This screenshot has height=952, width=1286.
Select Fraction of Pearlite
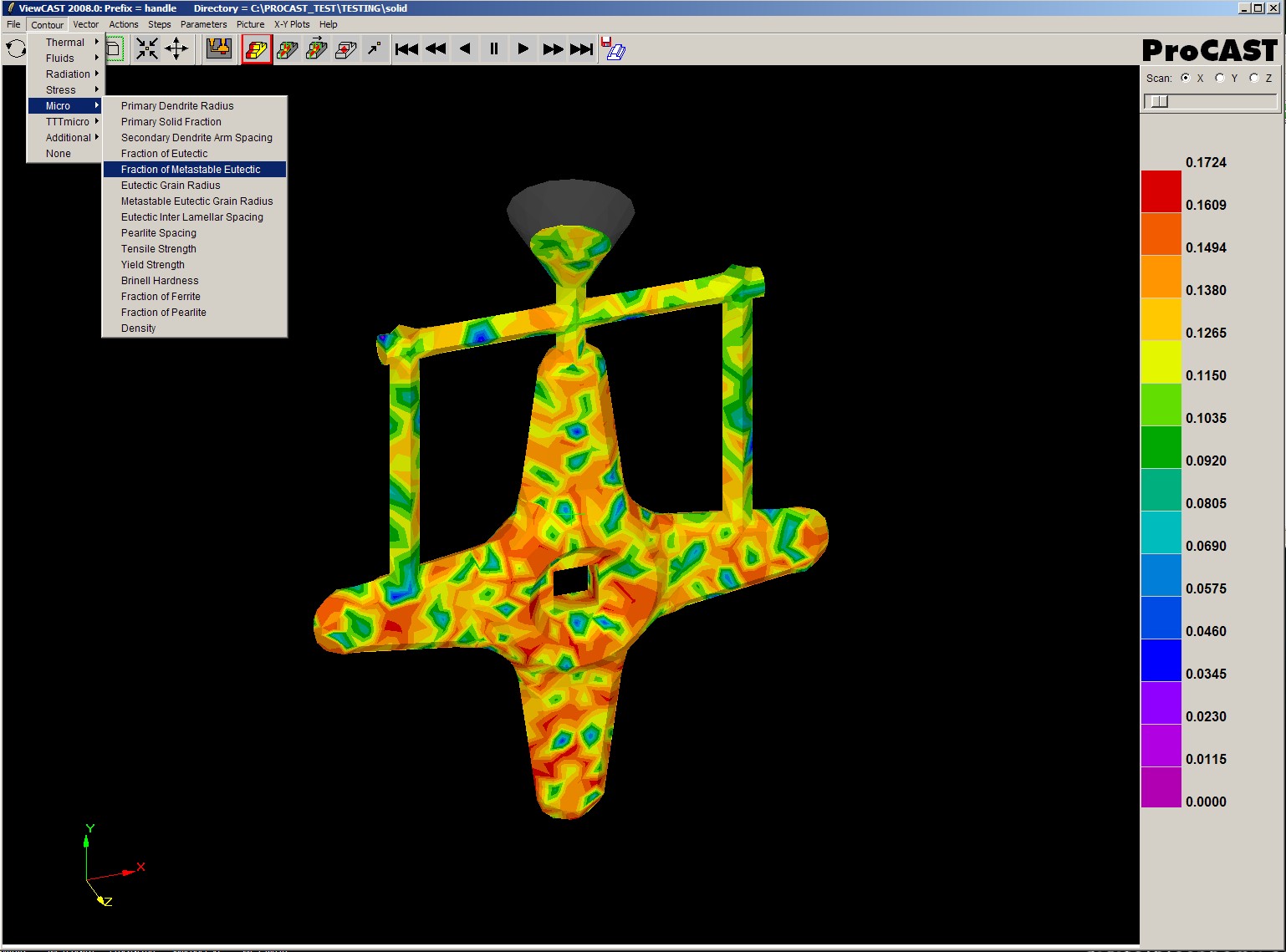pos(195,313)
